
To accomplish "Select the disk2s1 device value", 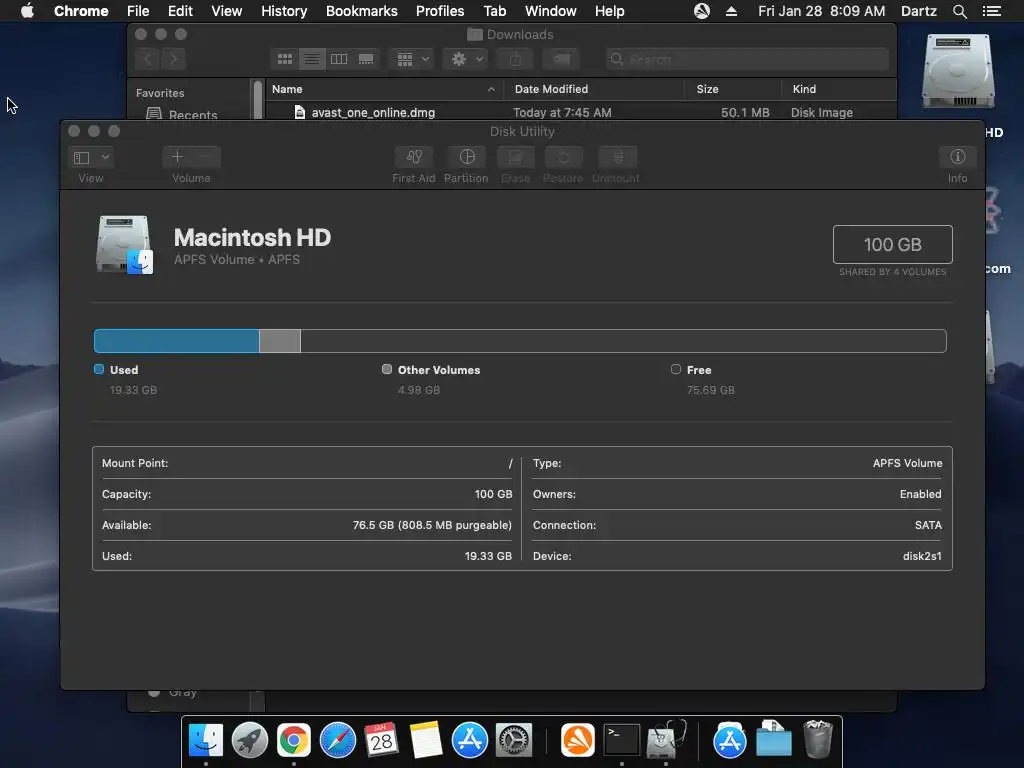I will pyautogui.click(x=922, y=556).
